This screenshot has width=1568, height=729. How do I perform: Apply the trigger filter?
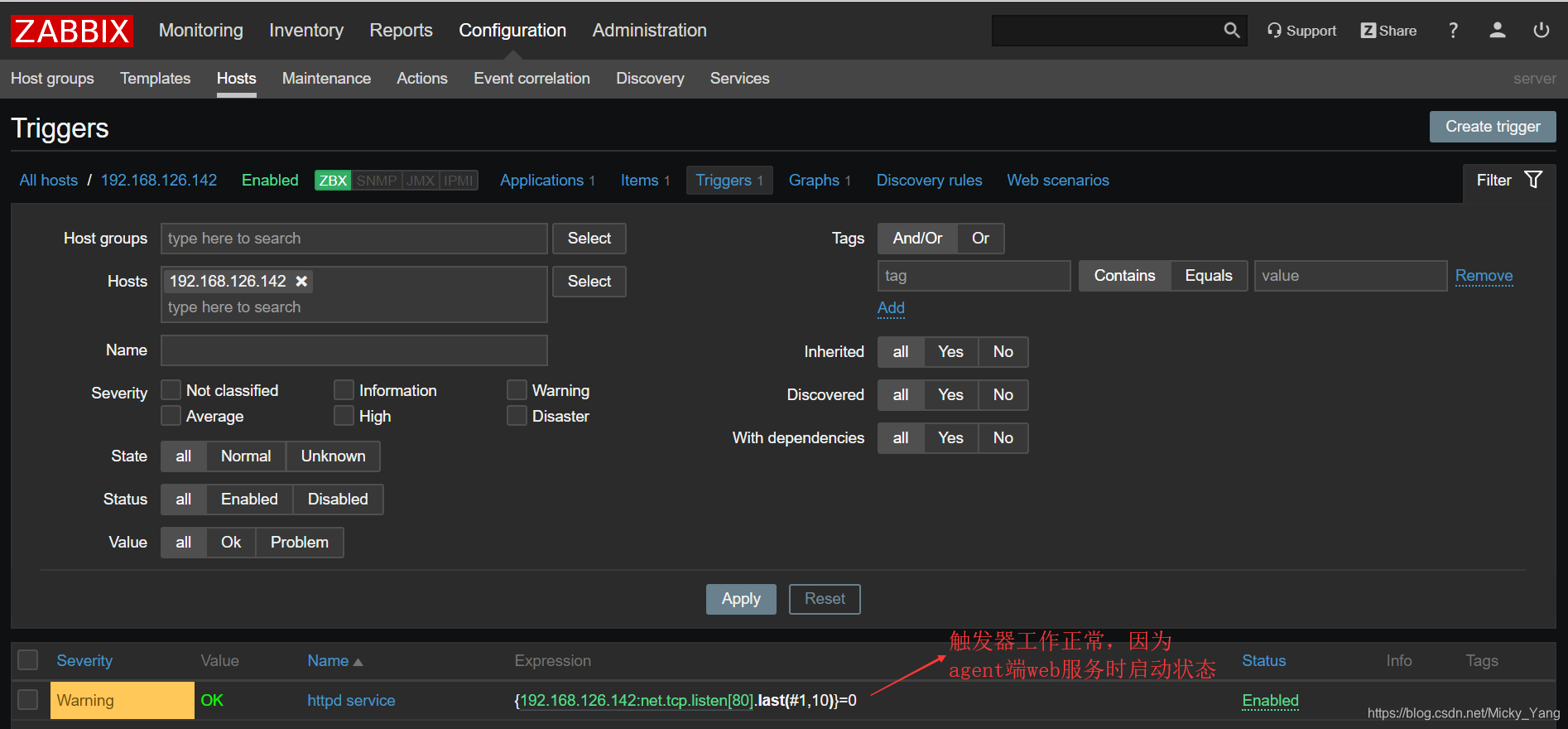741,599
